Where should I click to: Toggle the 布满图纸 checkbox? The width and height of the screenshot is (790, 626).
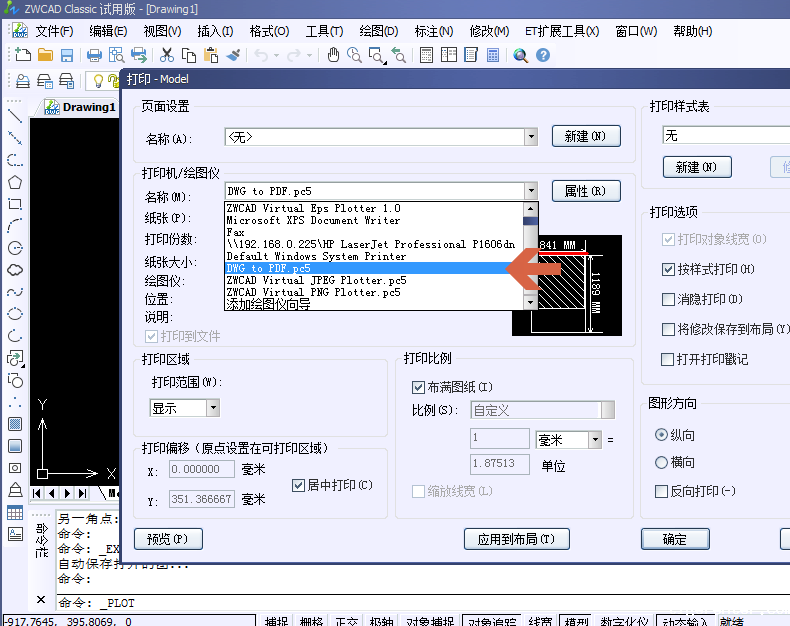pyautogui.click(x=418, y=387)
